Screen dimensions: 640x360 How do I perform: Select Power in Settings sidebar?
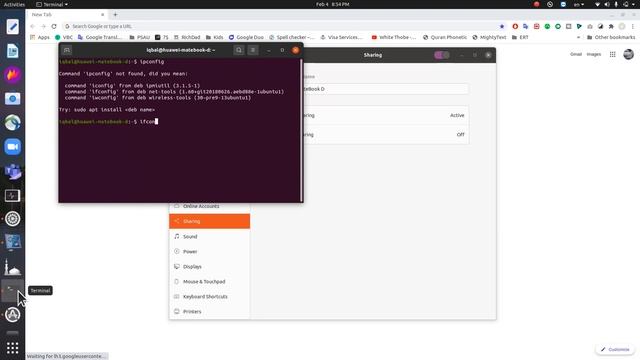coord(209,251)
